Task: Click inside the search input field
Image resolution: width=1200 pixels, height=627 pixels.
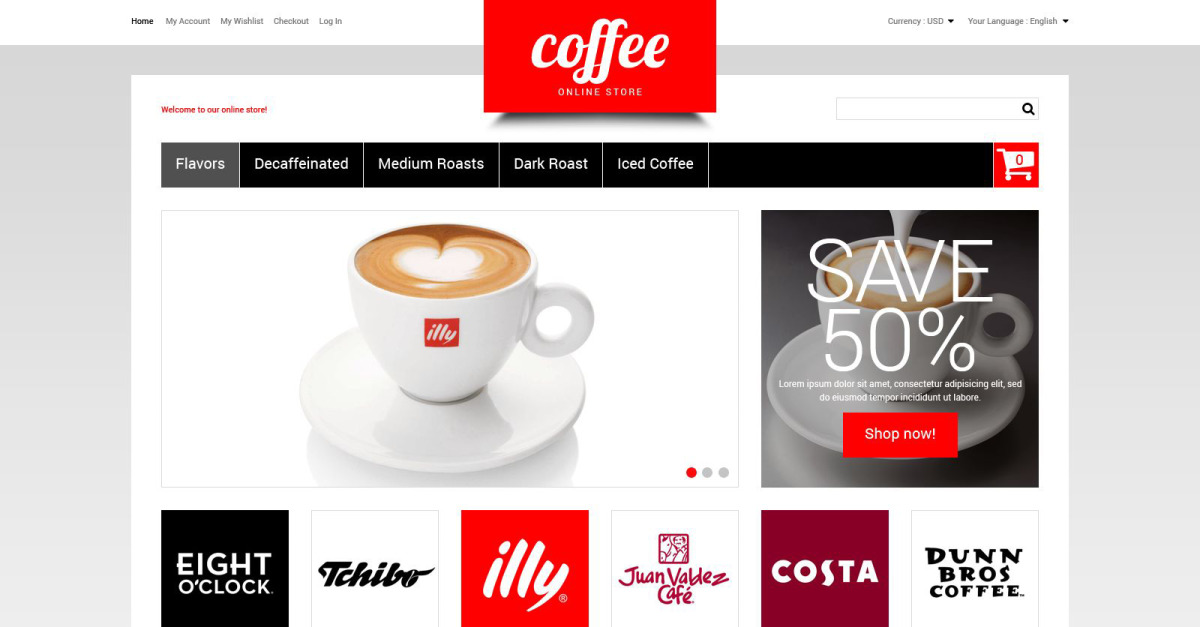Action: [x=927, y=109]
